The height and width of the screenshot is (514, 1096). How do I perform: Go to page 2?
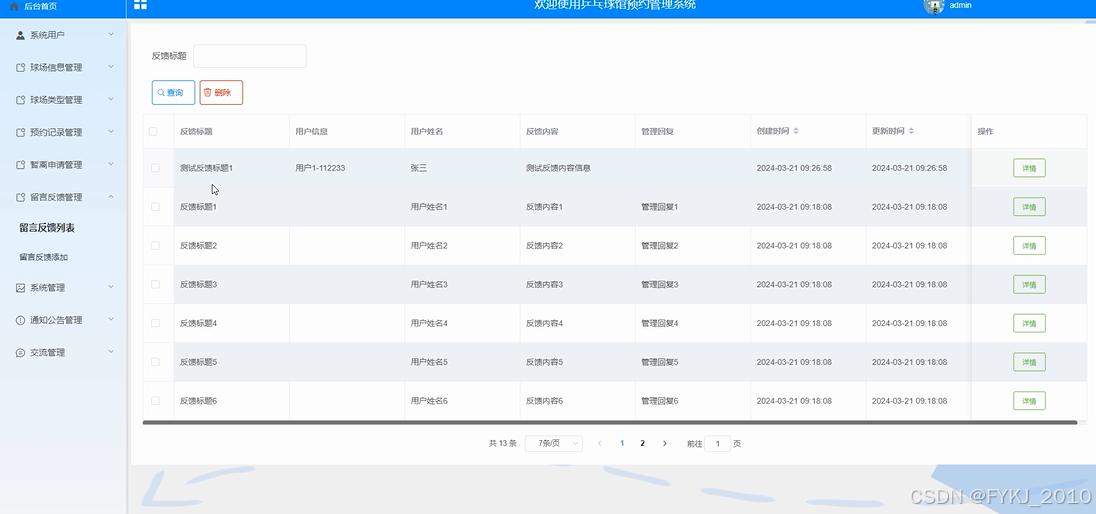tap(642, 443)
